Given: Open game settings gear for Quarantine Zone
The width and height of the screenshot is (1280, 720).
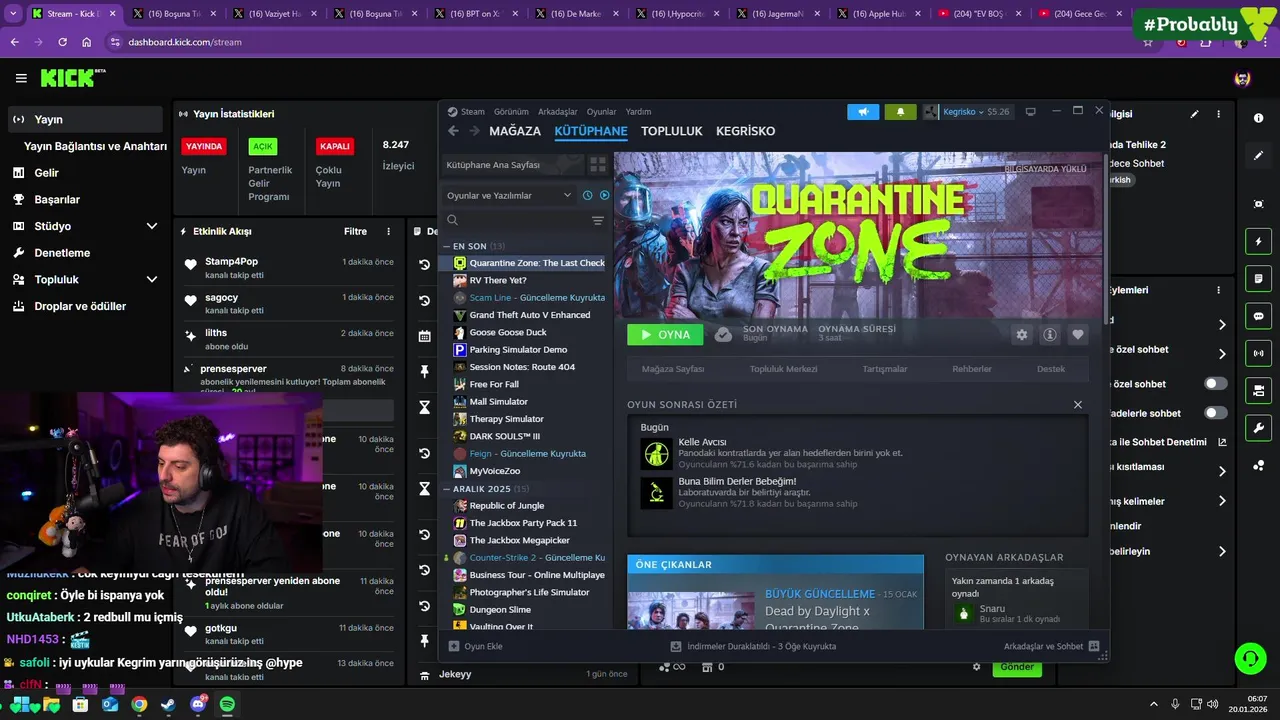Looking at the screenshot, I should 1022,335.
